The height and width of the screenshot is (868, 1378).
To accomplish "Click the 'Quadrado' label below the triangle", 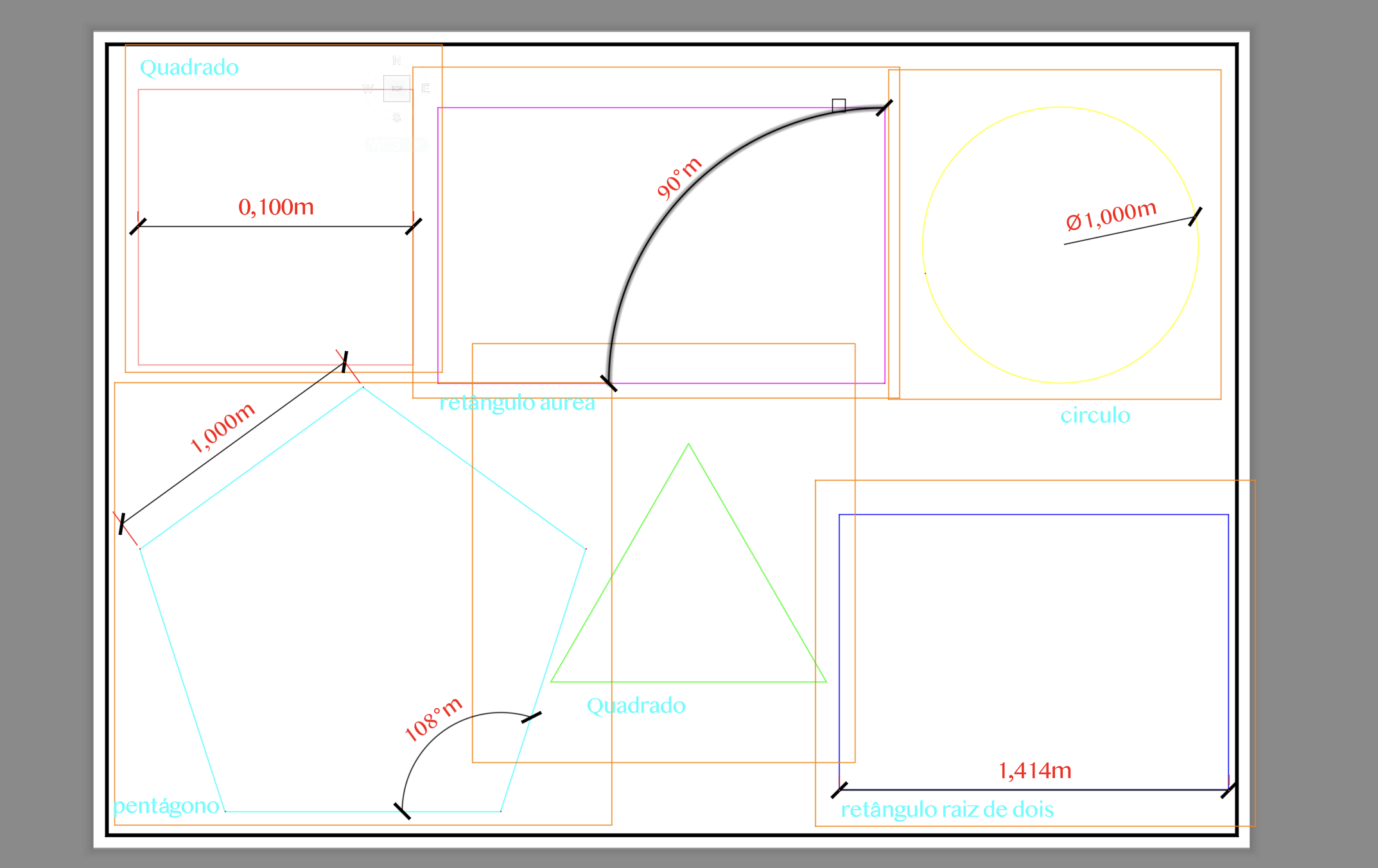I will point(636,706).
